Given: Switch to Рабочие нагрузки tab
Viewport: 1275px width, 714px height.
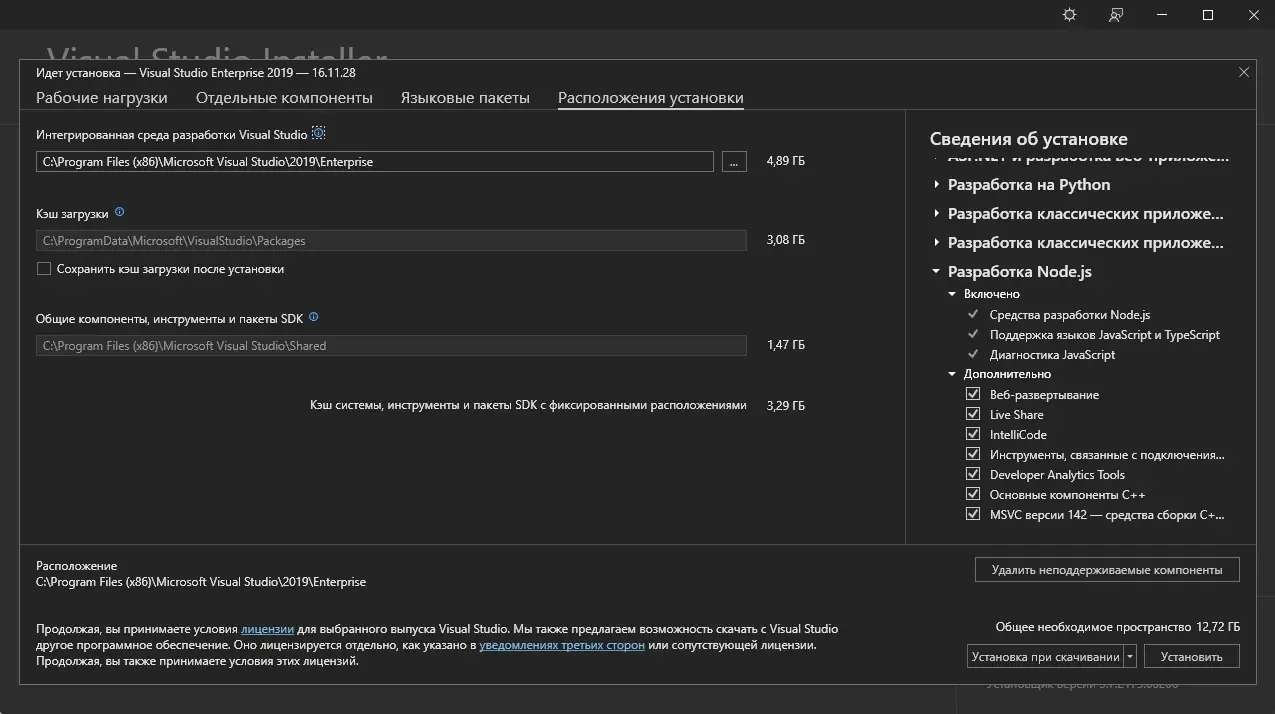Looking at the screenshot, I should pyautogui.click(x=102, y=98).
